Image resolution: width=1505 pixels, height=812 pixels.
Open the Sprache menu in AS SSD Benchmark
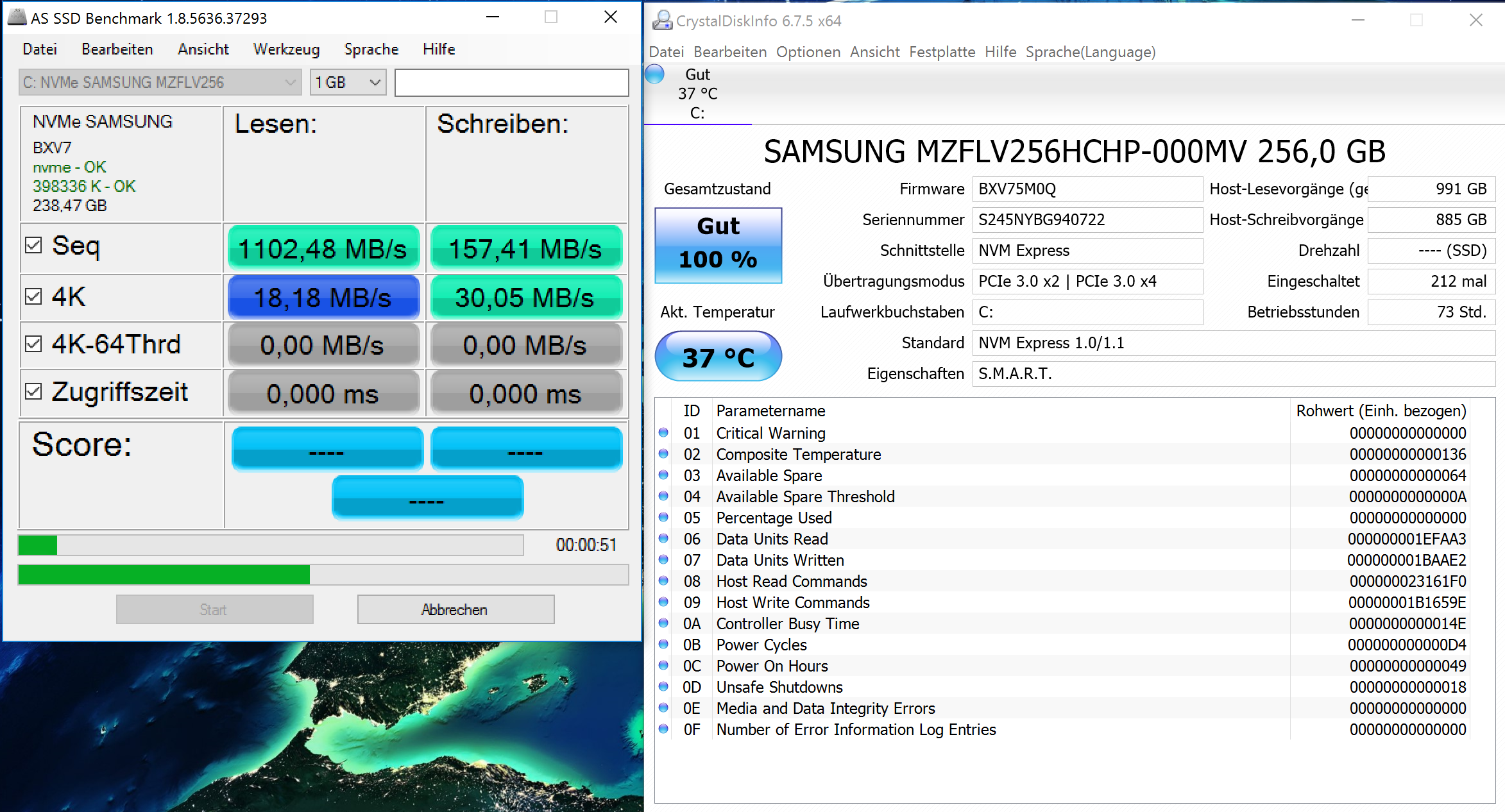click(371, 49)
